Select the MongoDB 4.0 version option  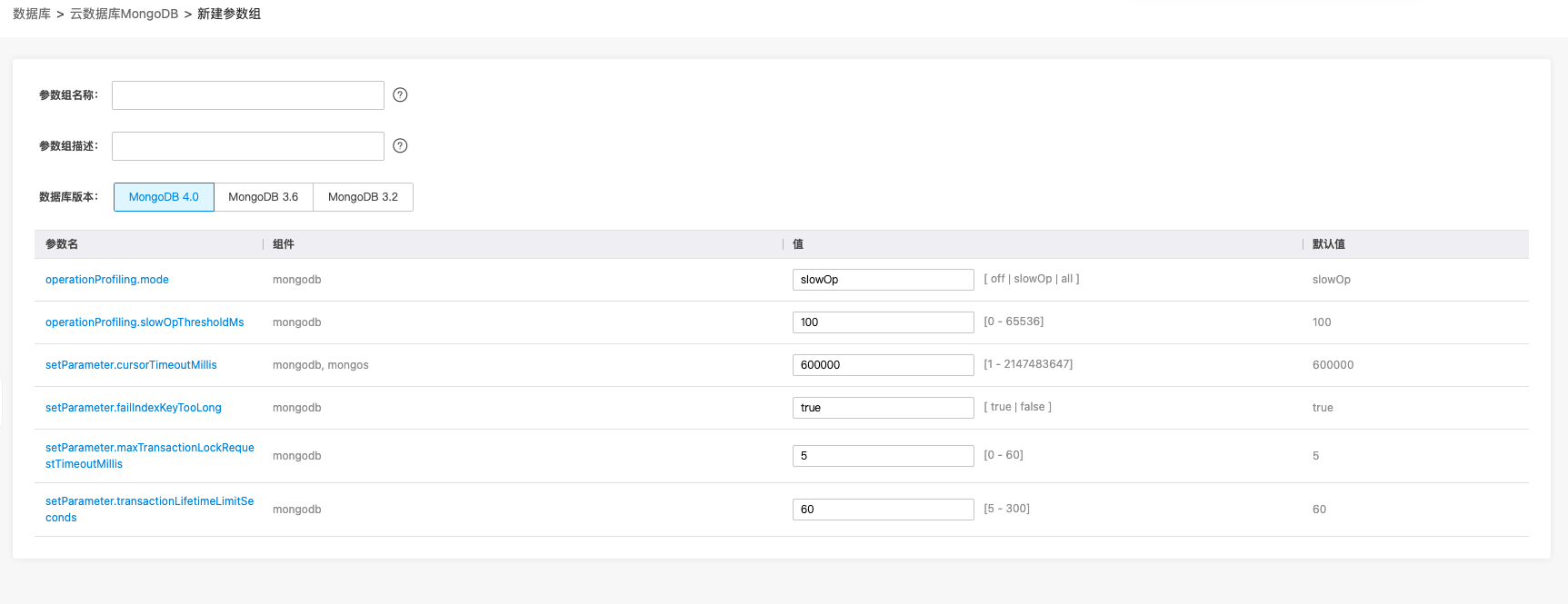(x=164, y=197)
